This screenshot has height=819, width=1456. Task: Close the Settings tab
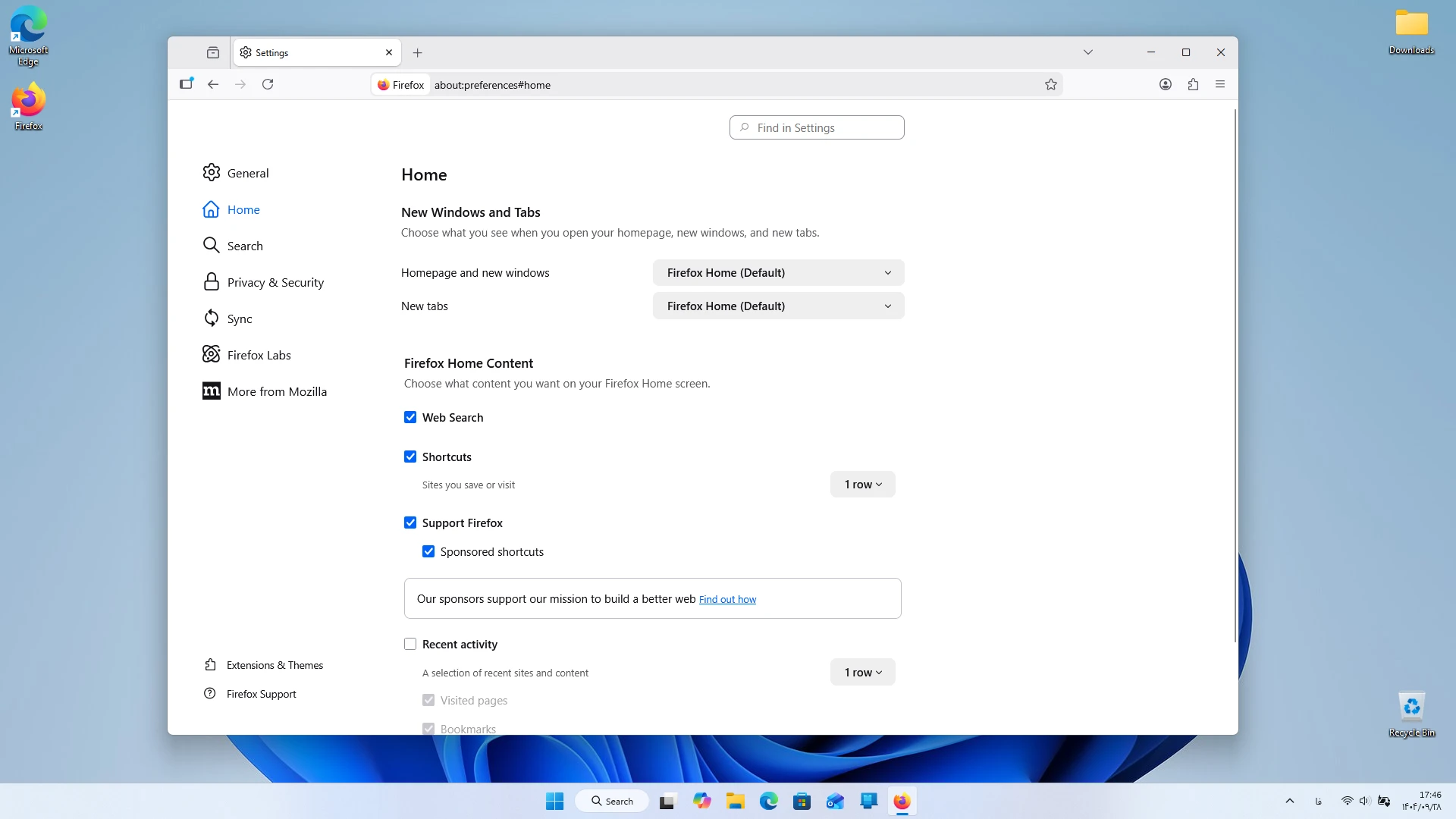(389, 52)
